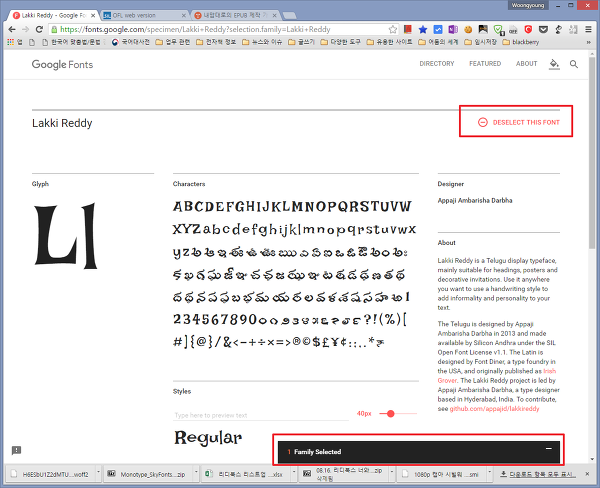Open the blackberry bookmark folder
This screenshot has height=488, width=600.
coord(520,42)
